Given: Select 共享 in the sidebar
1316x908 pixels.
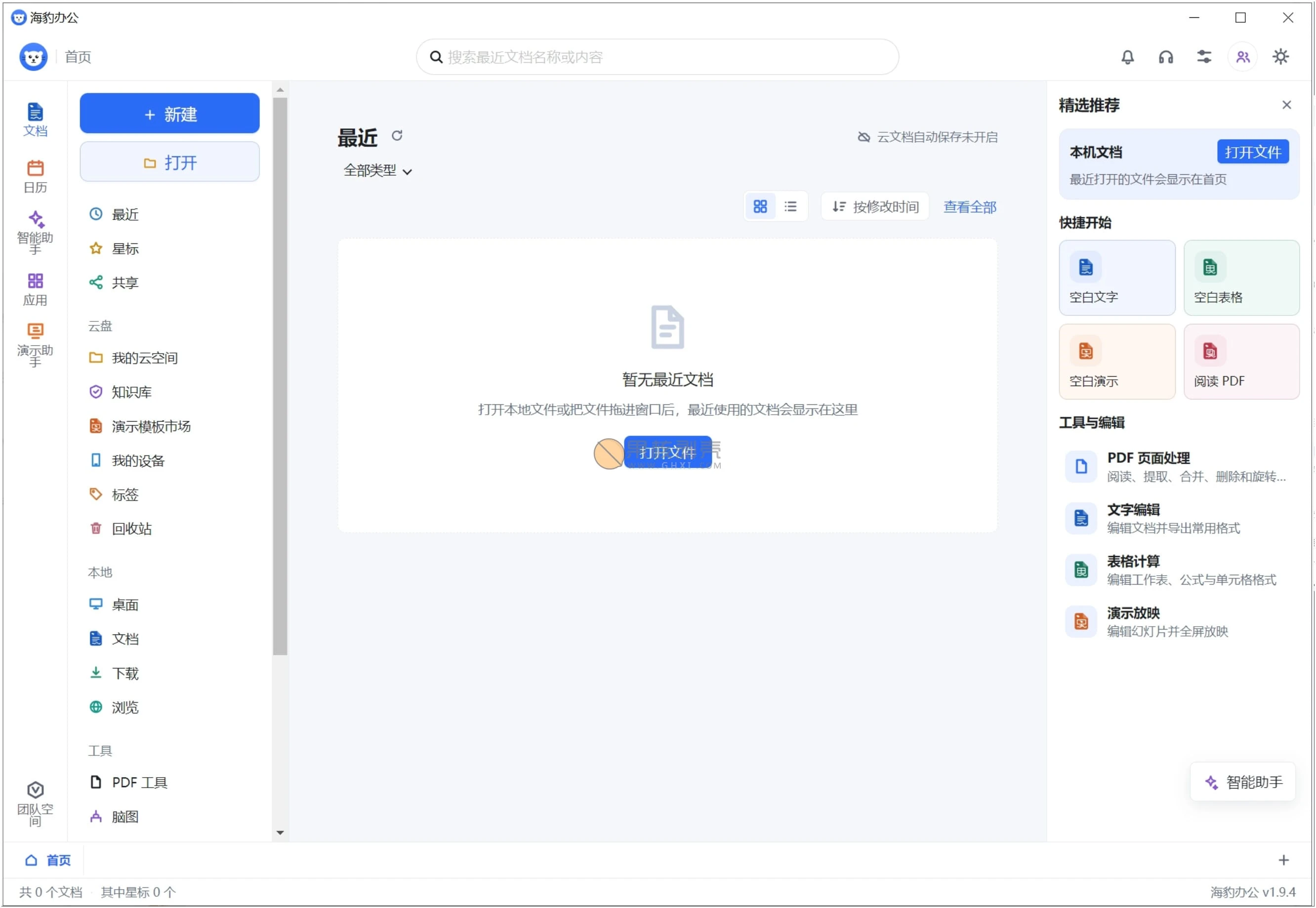Looking at the screenshot, I should (x=169, y=283).
